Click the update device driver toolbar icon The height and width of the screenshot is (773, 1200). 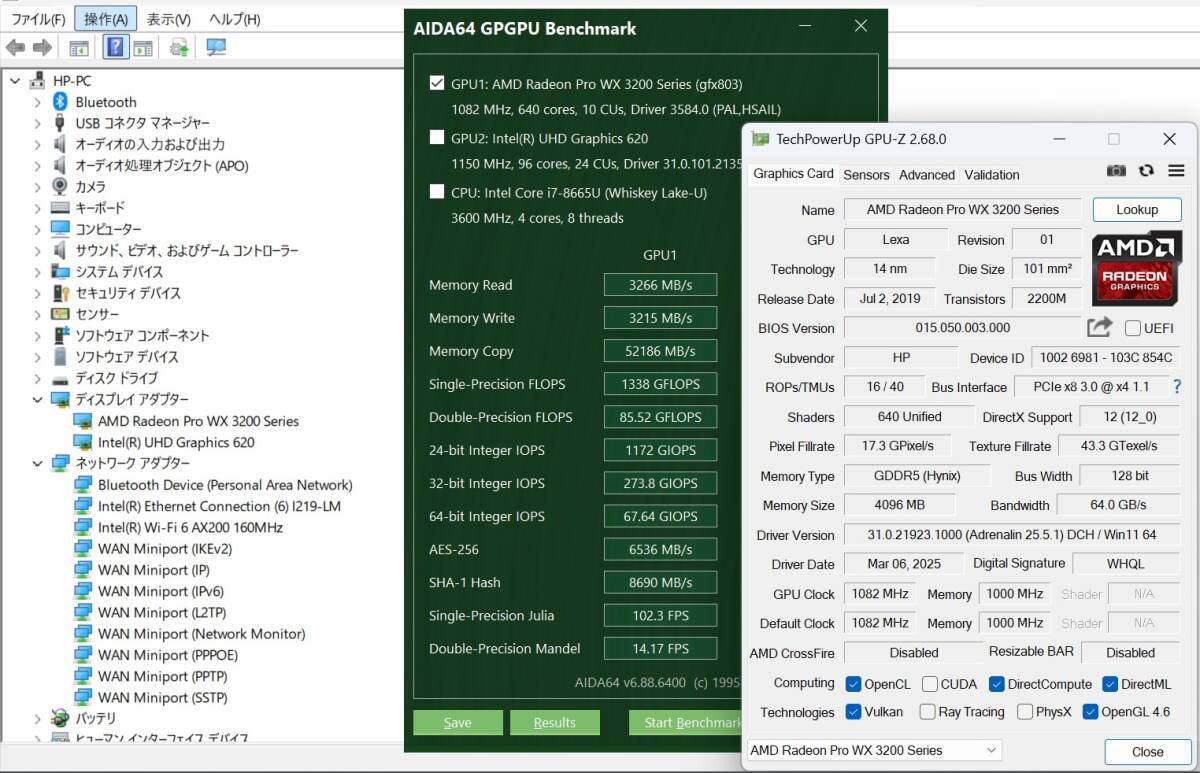pos(179,48)
